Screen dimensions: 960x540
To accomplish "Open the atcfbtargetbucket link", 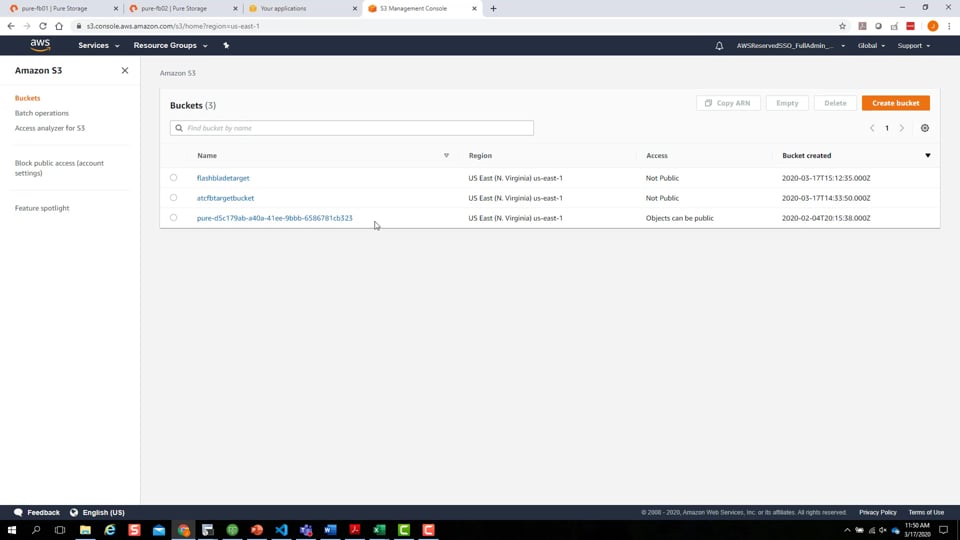I will click(x=225, y=198).
